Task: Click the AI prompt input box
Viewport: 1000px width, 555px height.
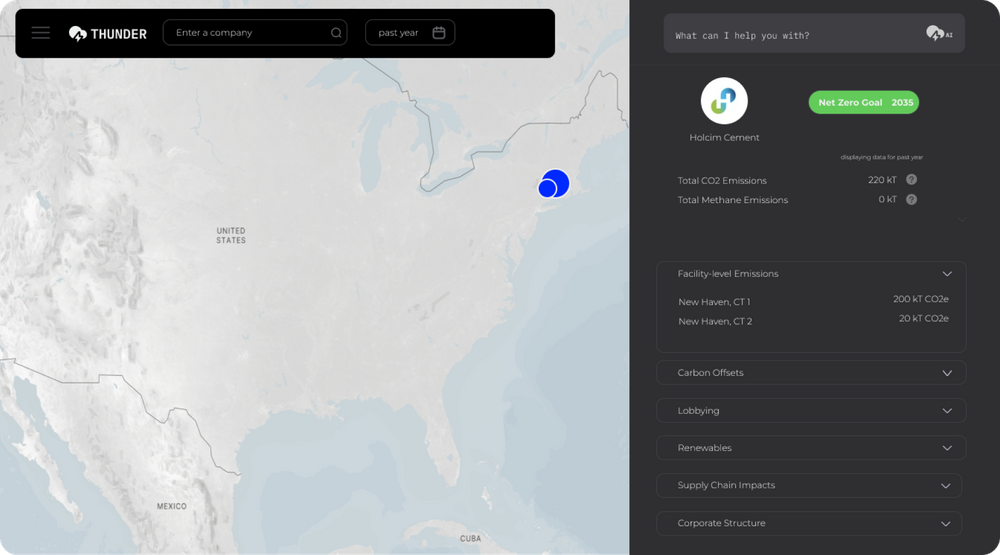Action: 795,35
